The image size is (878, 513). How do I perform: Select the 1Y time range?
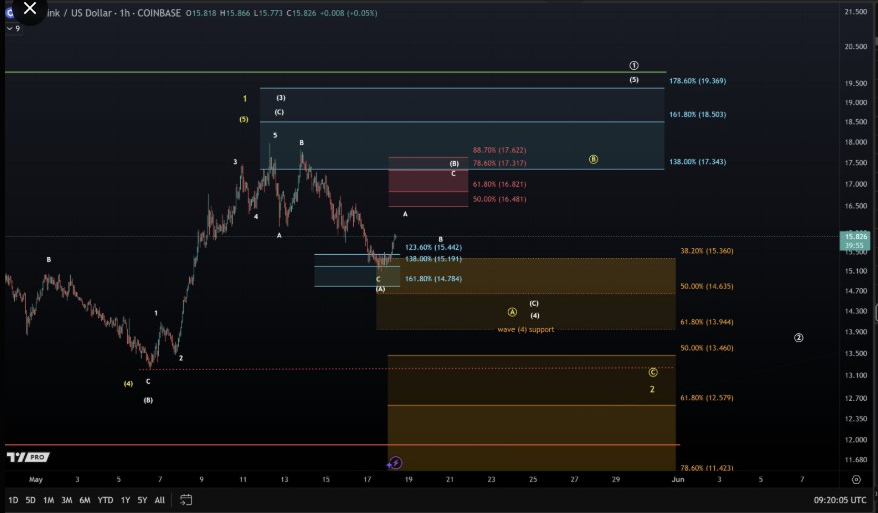(125, 500)
